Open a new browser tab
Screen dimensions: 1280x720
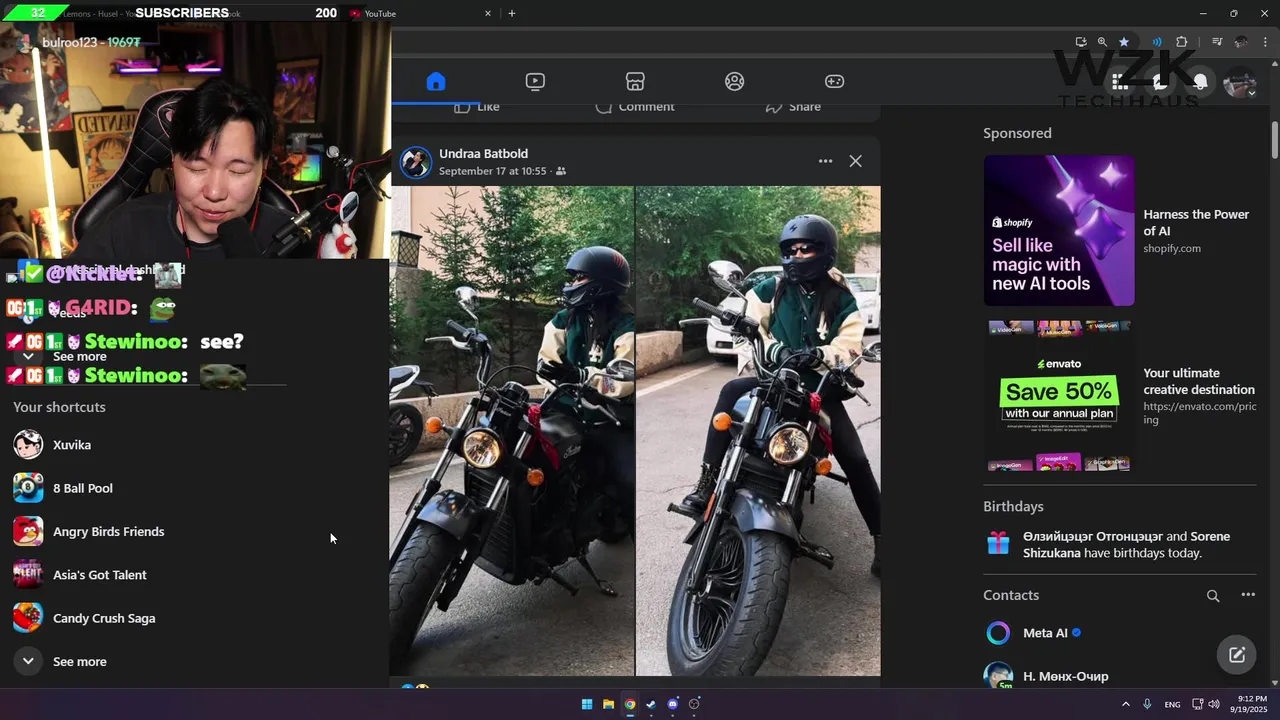(x=512, y=13)
